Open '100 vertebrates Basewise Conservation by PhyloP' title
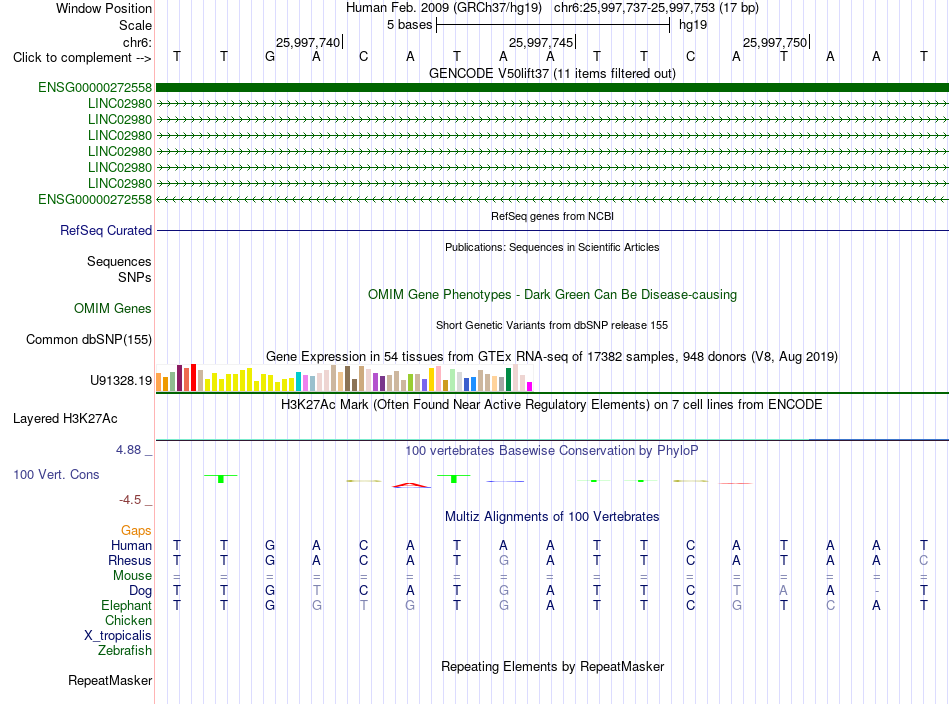 pos(552,451)
